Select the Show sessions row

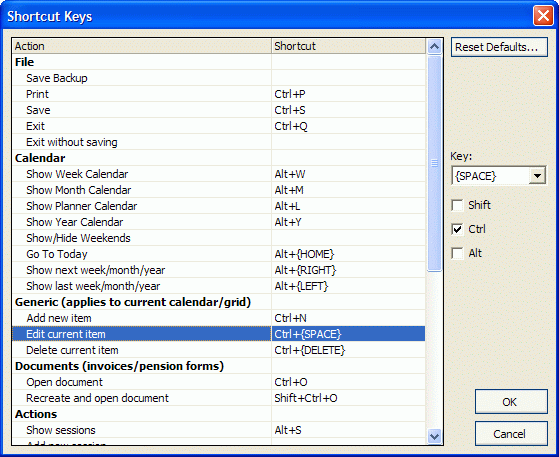[x=219, y=430]
